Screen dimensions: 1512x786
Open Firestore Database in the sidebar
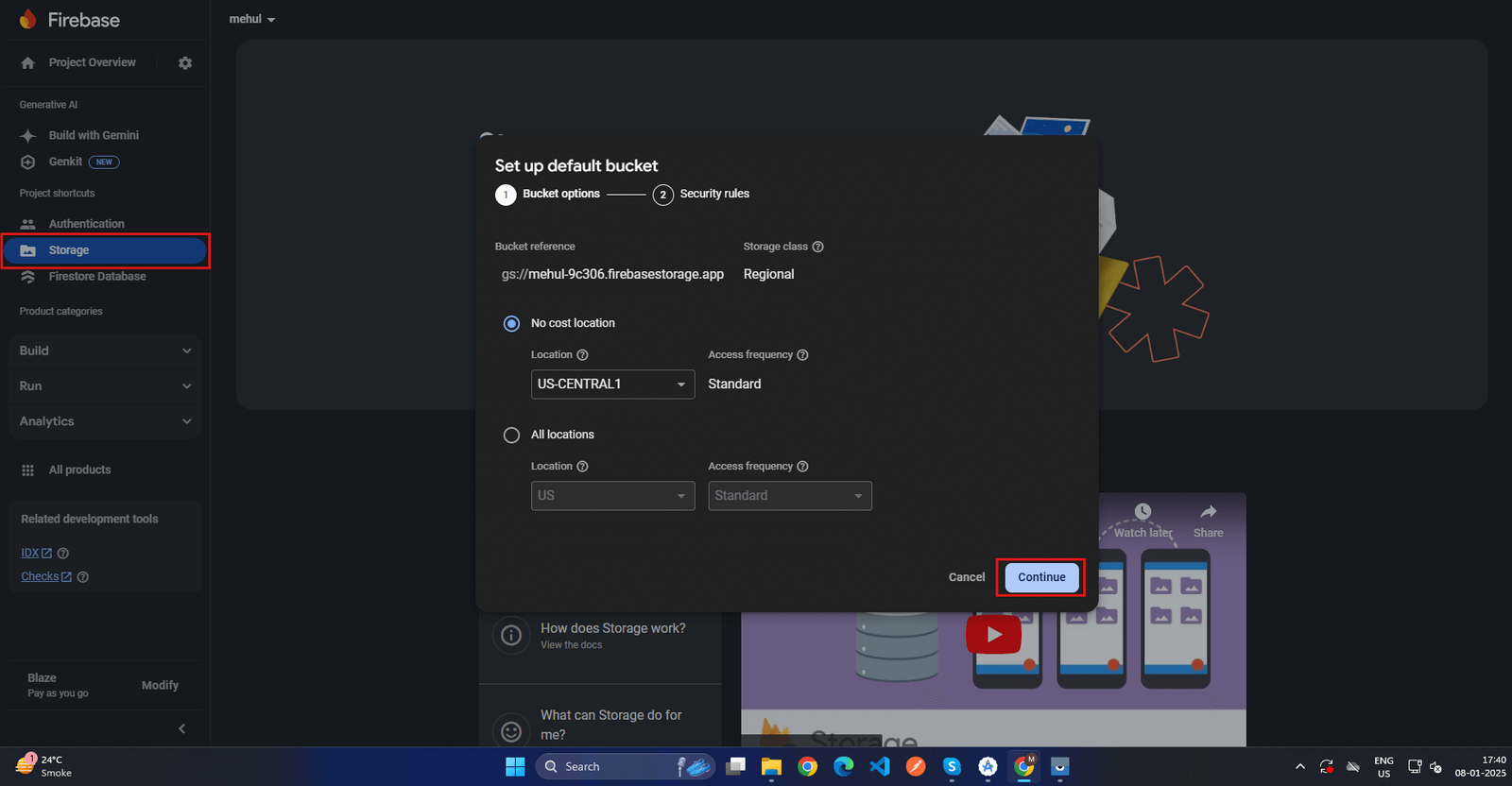(x=97, y=277)
